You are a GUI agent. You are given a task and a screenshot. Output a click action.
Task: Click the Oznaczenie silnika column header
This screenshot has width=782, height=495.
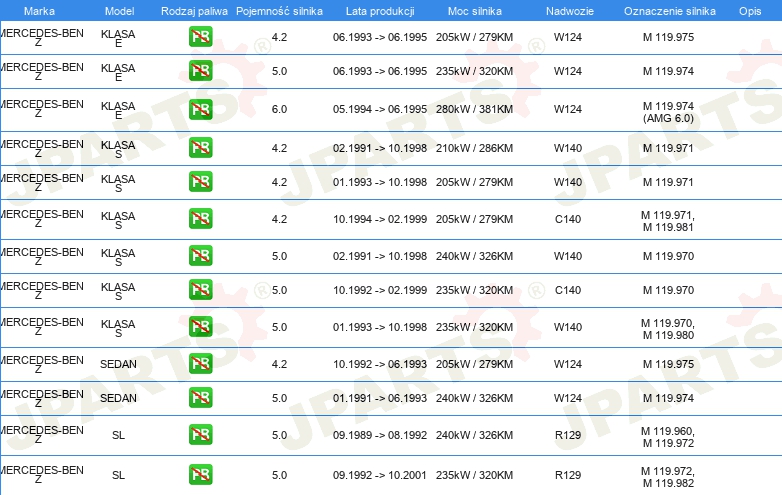click(669, 11)
